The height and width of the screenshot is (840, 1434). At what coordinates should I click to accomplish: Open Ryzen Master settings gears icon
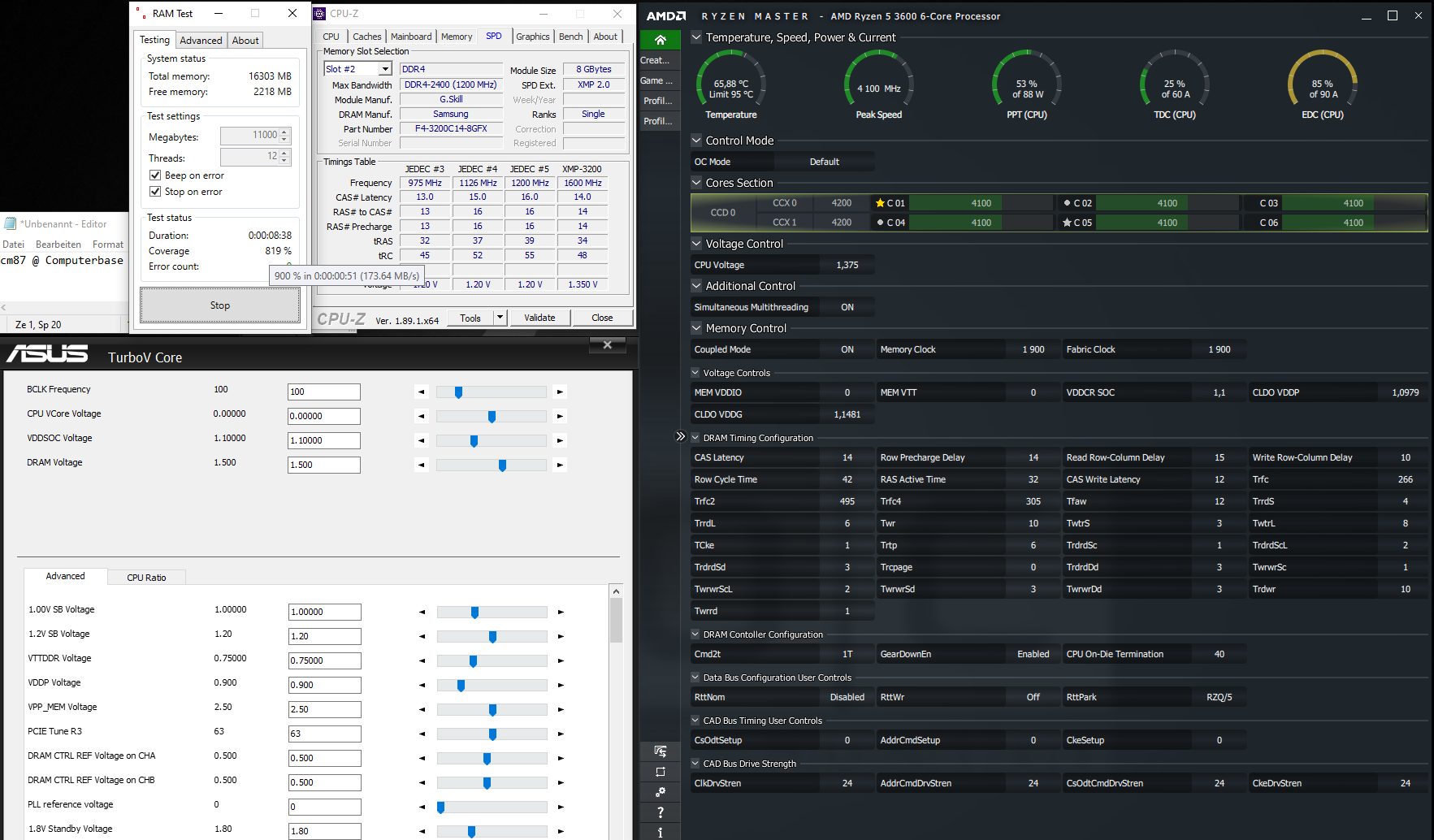660,792
